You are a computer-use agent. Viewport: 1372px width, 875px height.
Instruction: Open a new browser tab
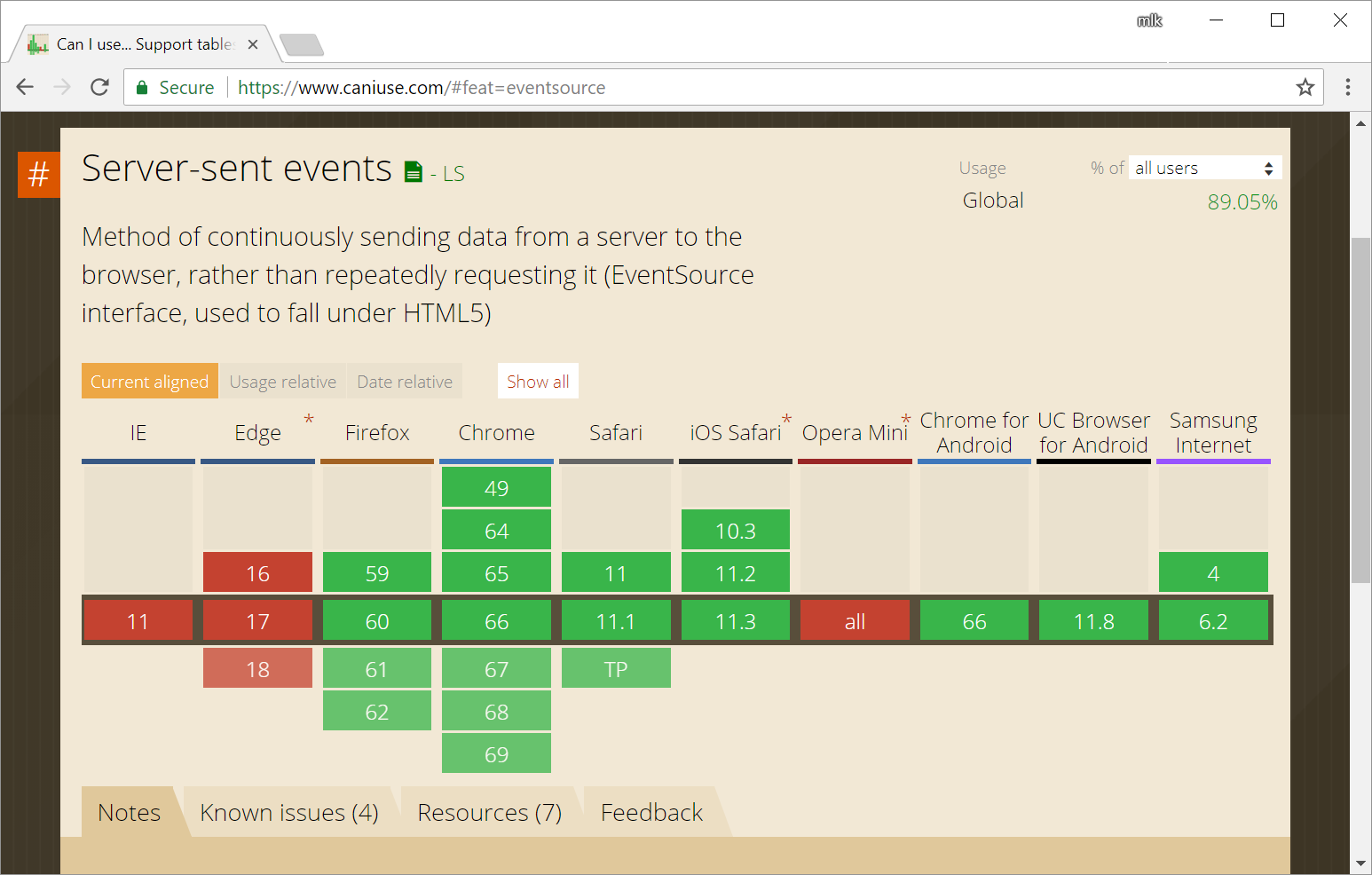pyautogui.click(x=302, y=44)
